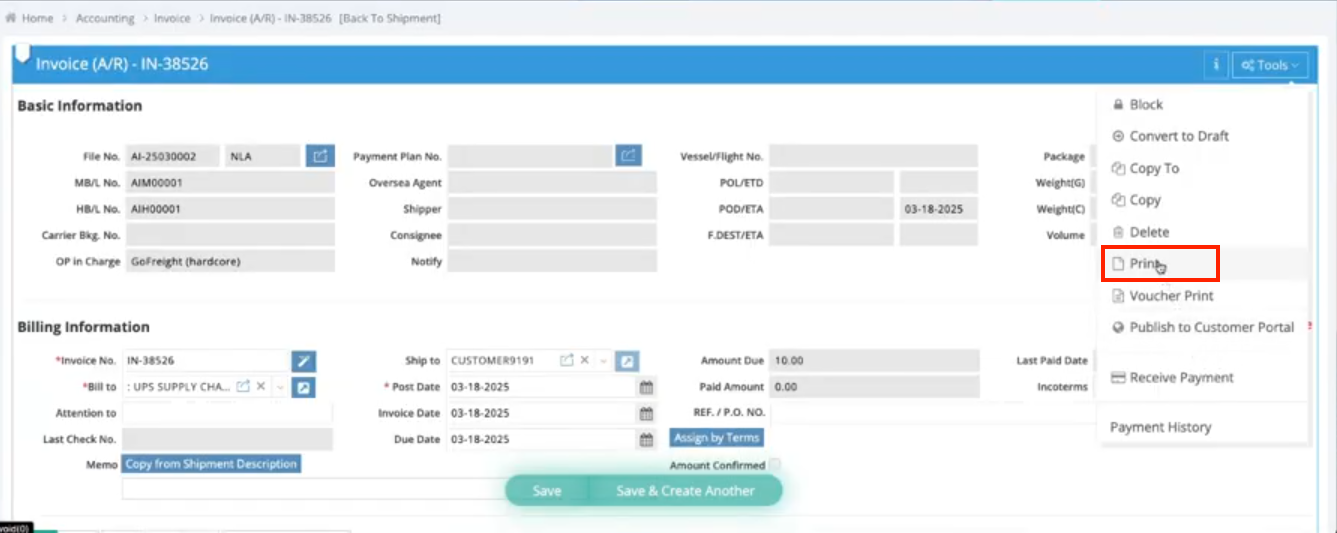Select Convert to Draft menu option
Screen dimensions: 1337x533
[1178, 136]
